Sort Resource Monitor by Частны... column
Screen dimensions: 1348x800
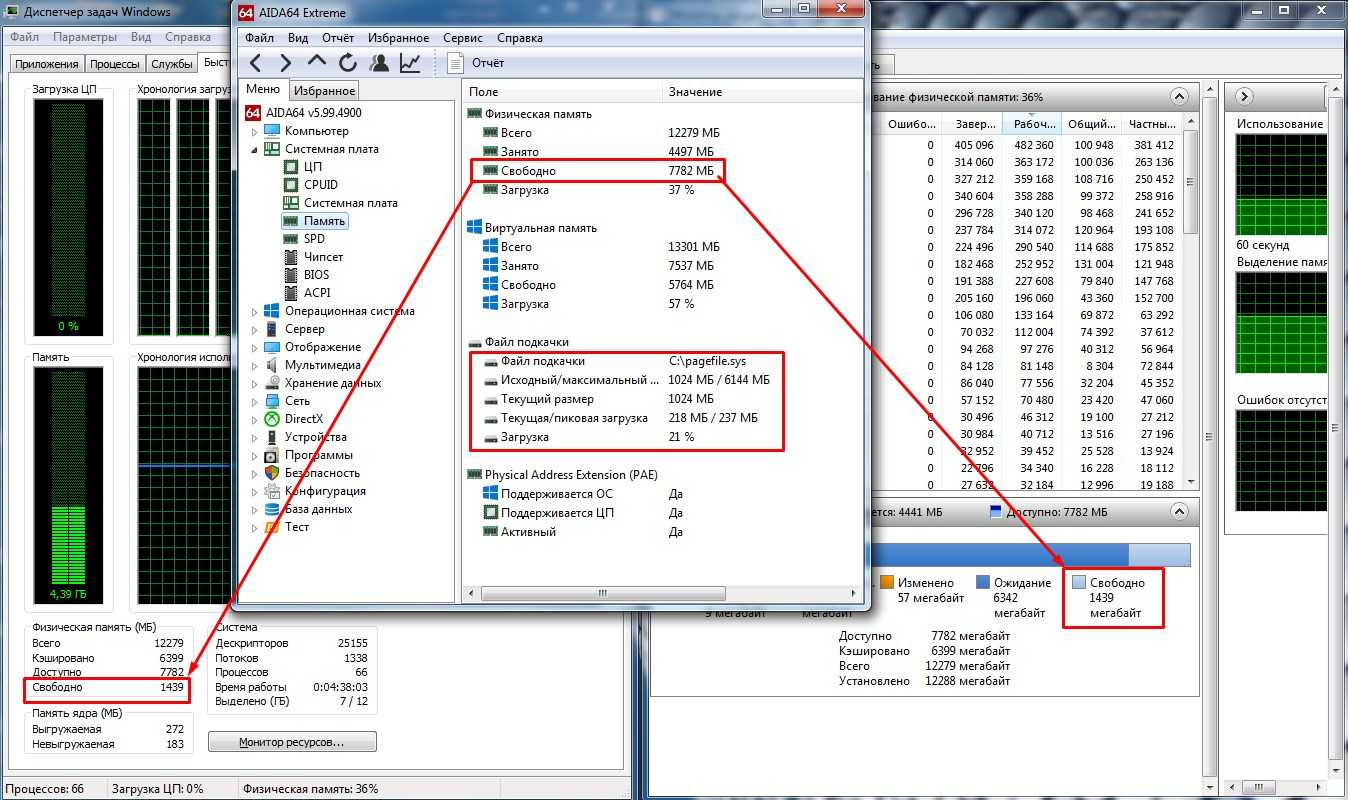(1150, 124)
